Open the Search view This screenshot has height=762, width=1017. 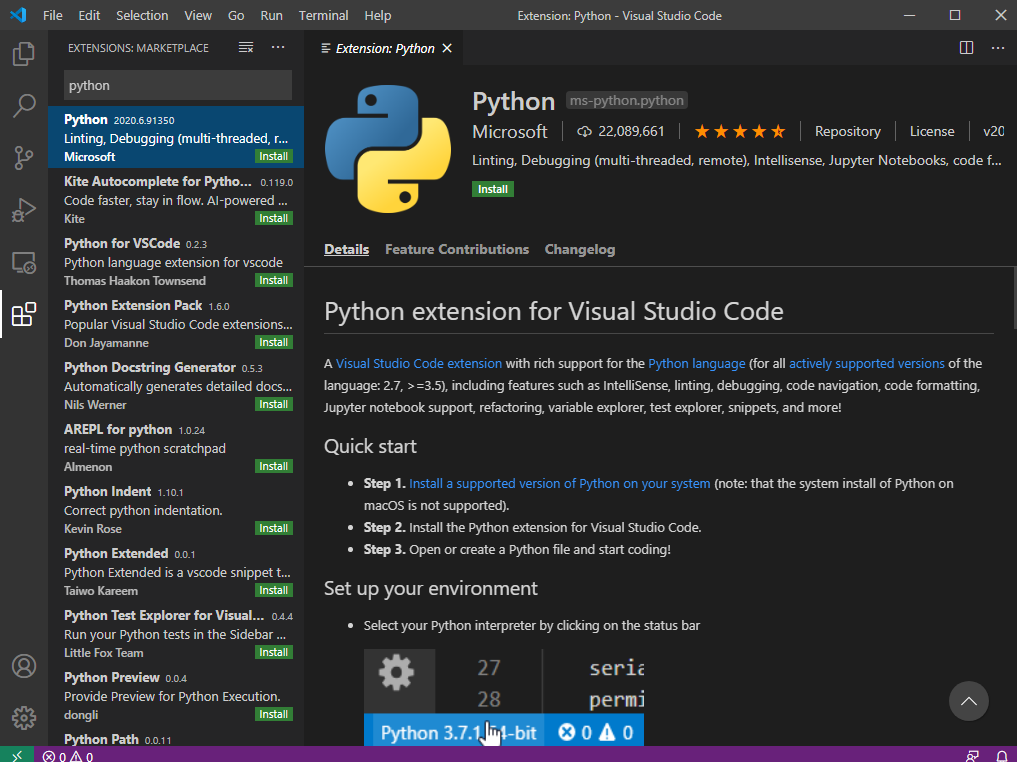pyautogui.click(x=24, y=106)
